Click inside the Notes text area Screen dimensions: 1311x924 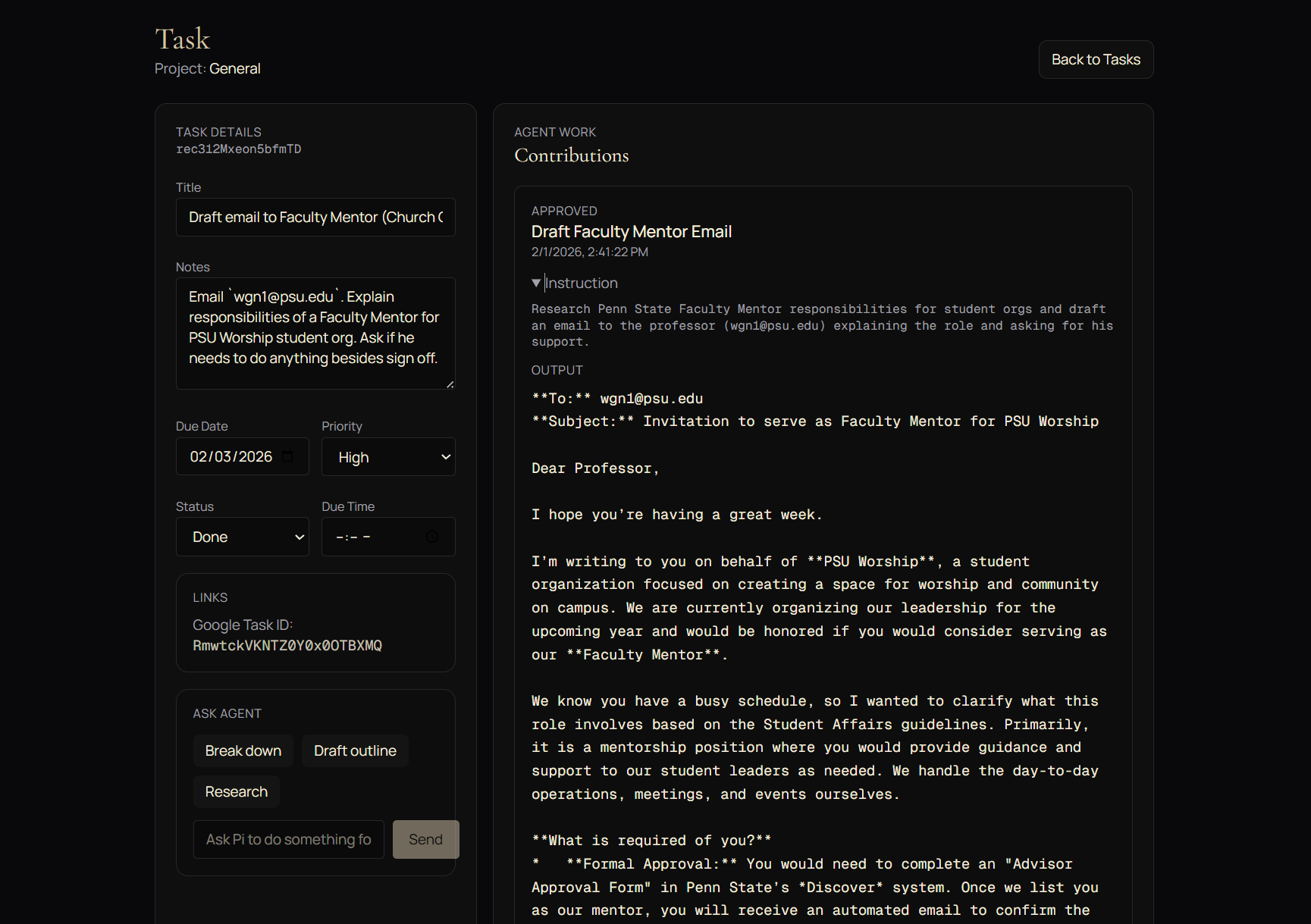coord(315,334)
